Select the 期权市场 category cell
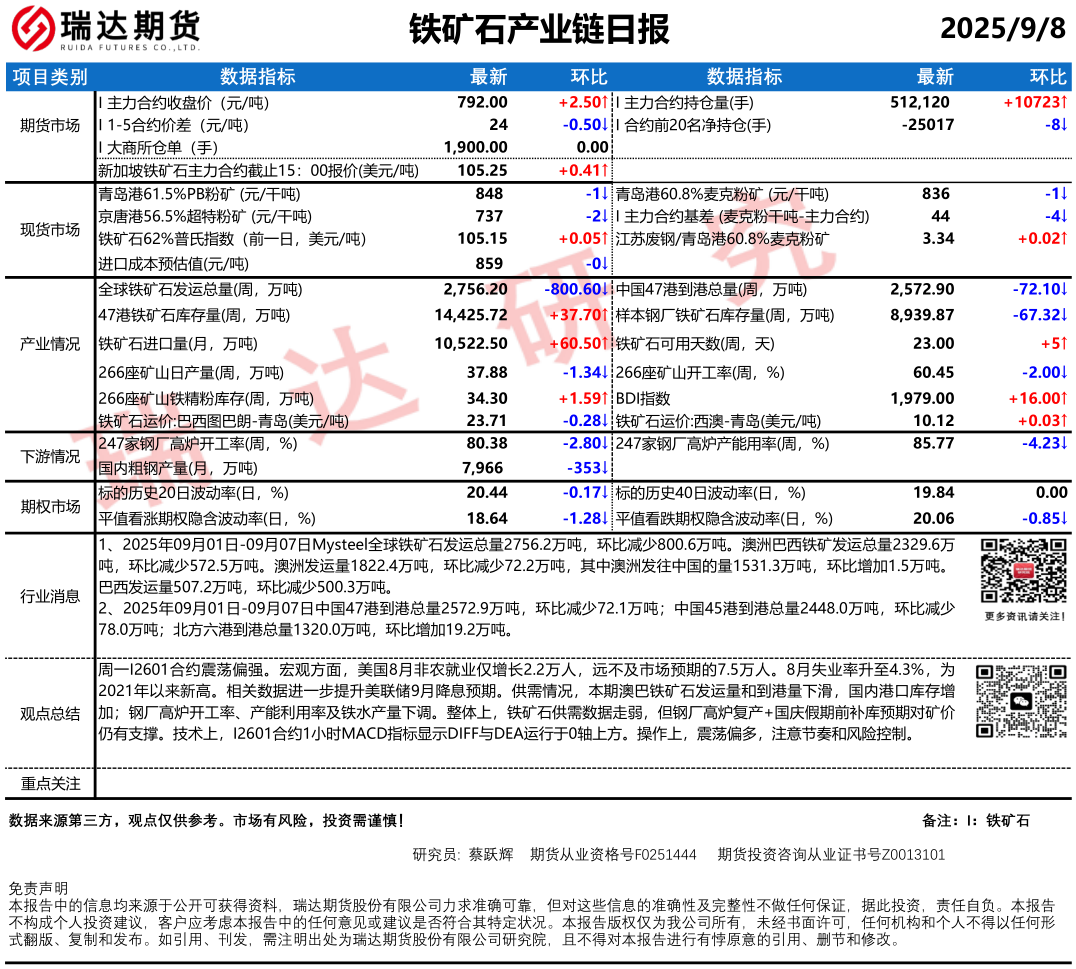 pos(50,506)
